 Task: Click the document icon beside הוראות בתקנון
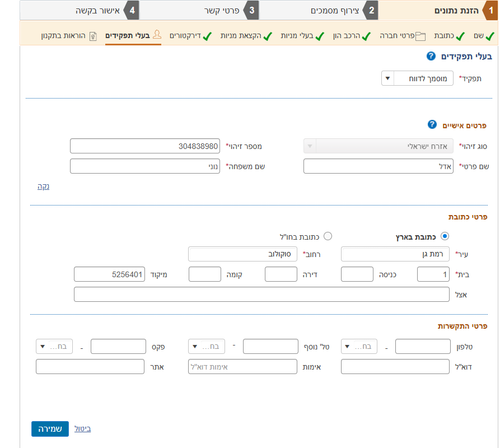[93, 36]
